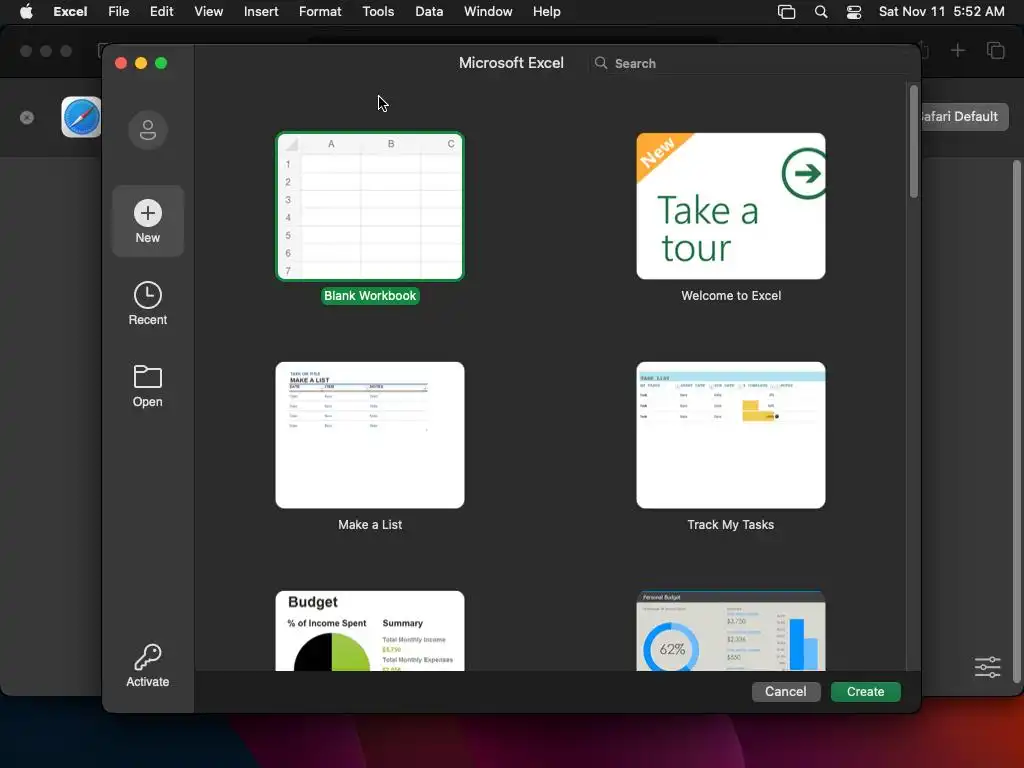Pick the Track My Tasks template
The width and height of the screenshot is (1024, 768).
tap(731, 435)
